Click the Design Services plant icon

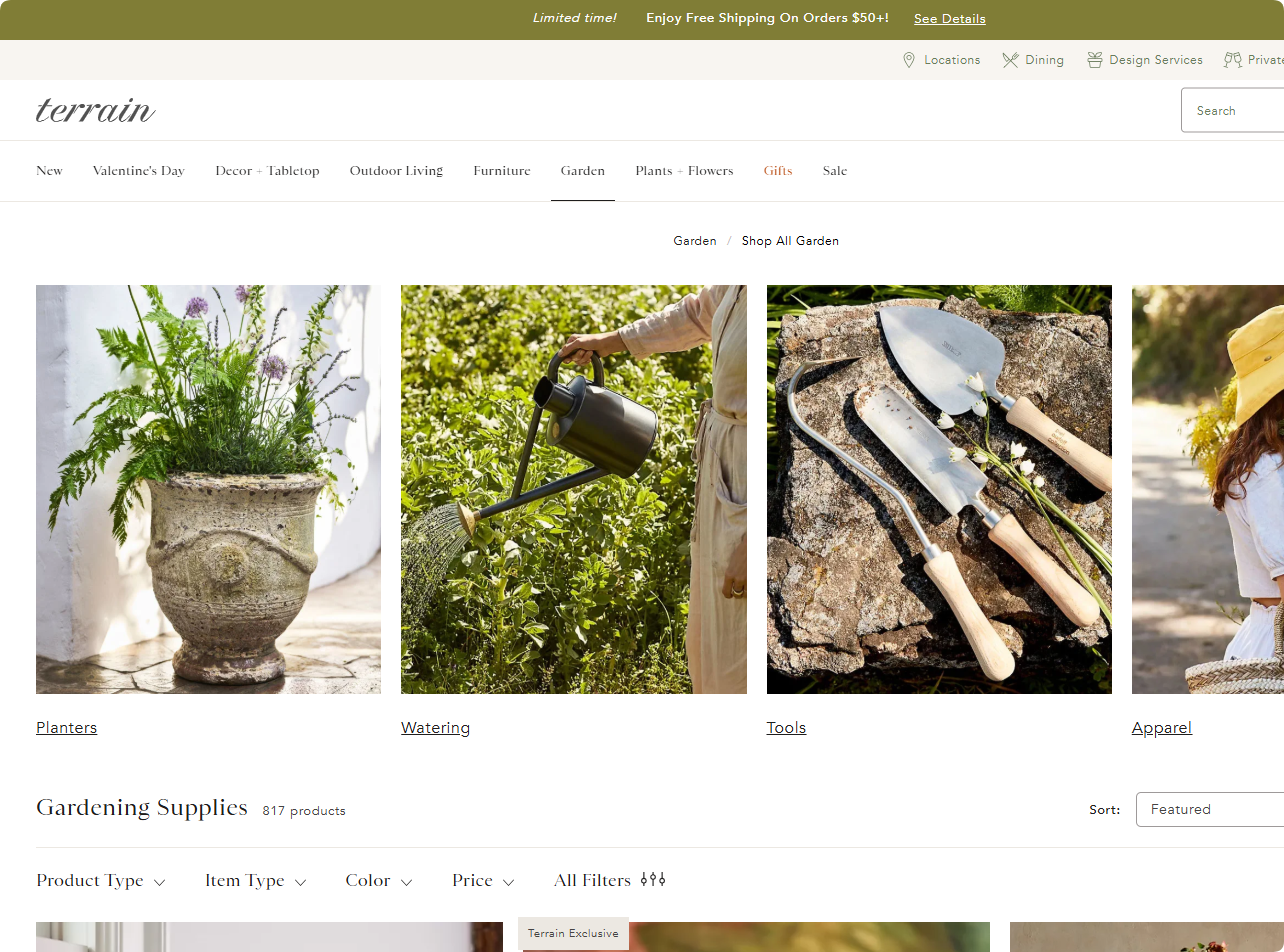click(1095, 60)
